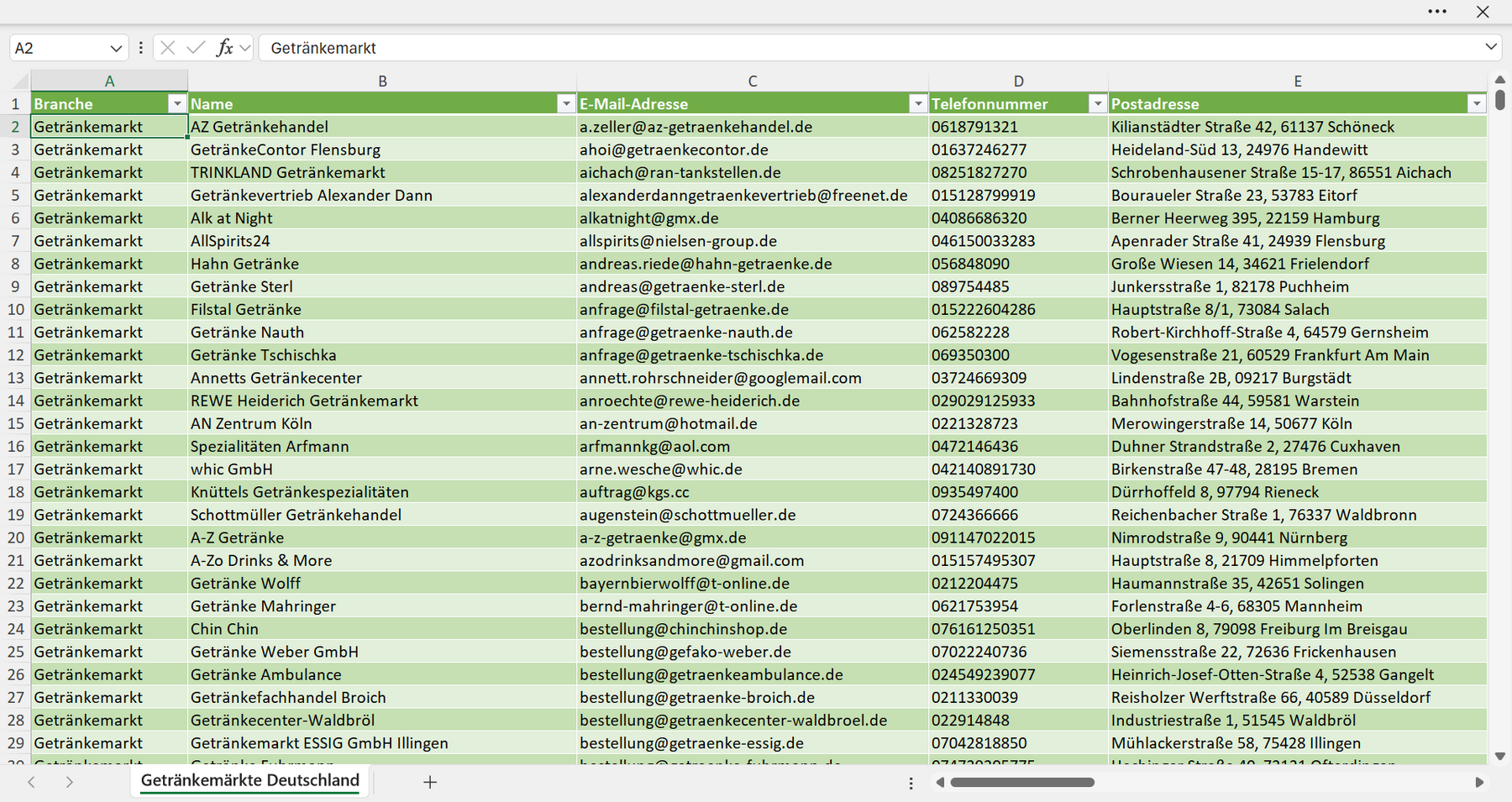Select cell AllSpirits24
The width and height of the screenshot is (1512, 802).
click(382, 241)
